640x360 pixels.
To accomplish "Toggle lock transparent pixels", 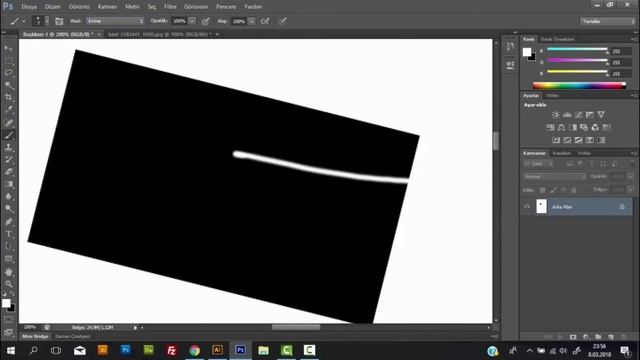I will point(542,190).
